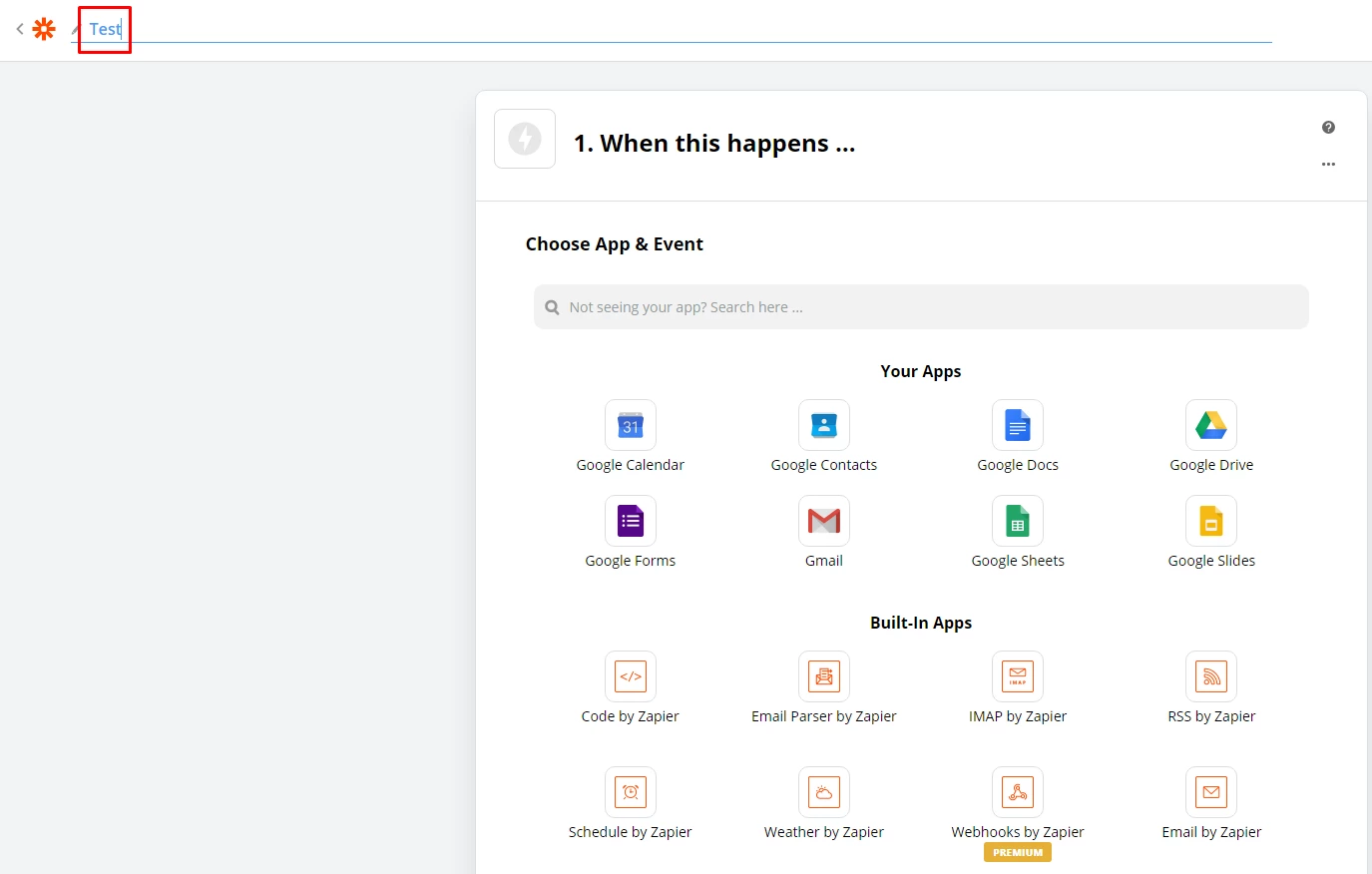Choose the Email by Zapier envelope icon
The height and width of the screenshot is (874, 1372).
point(1211,792)
